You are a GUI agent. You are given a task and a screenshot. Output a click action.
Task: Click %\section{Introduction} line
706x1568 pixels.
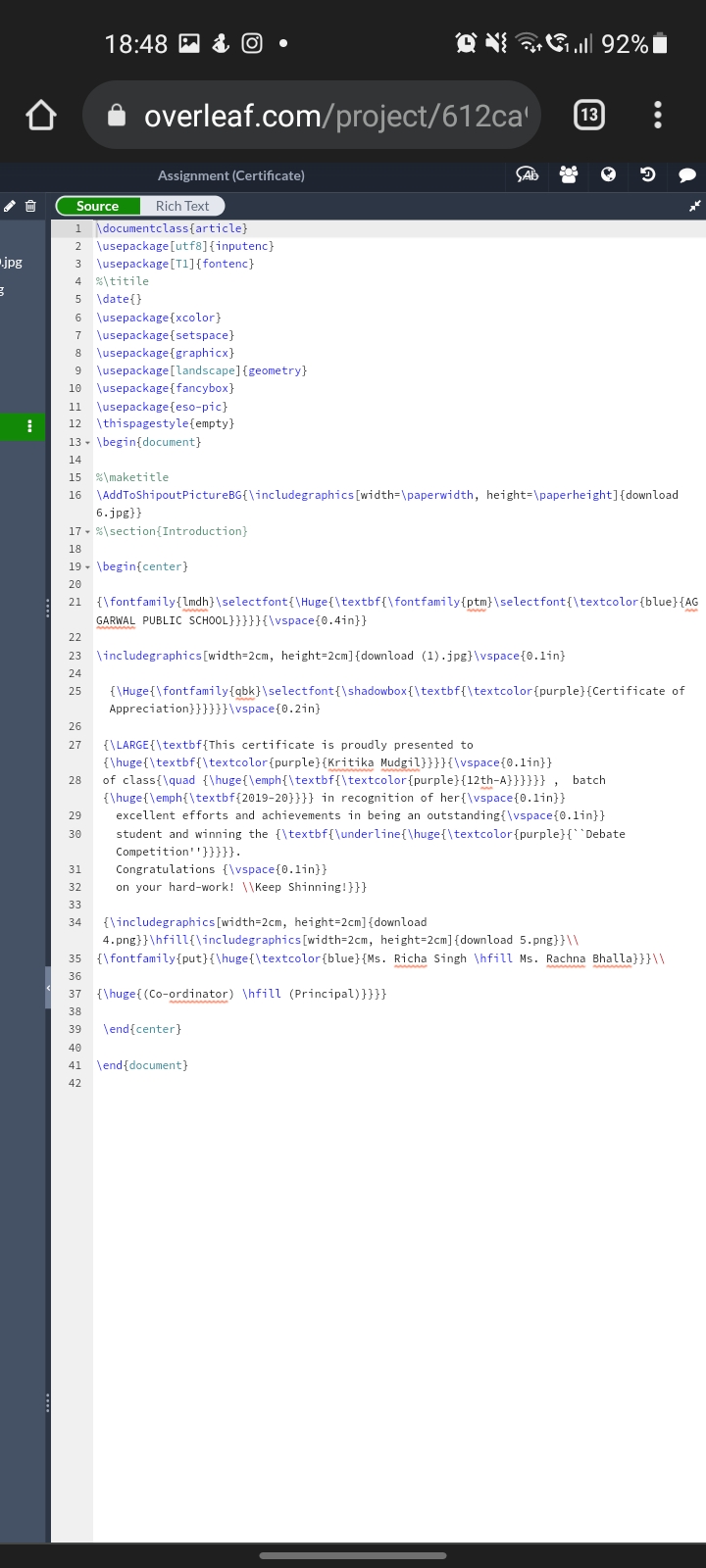pyautogui.click(x=172, y=531)
